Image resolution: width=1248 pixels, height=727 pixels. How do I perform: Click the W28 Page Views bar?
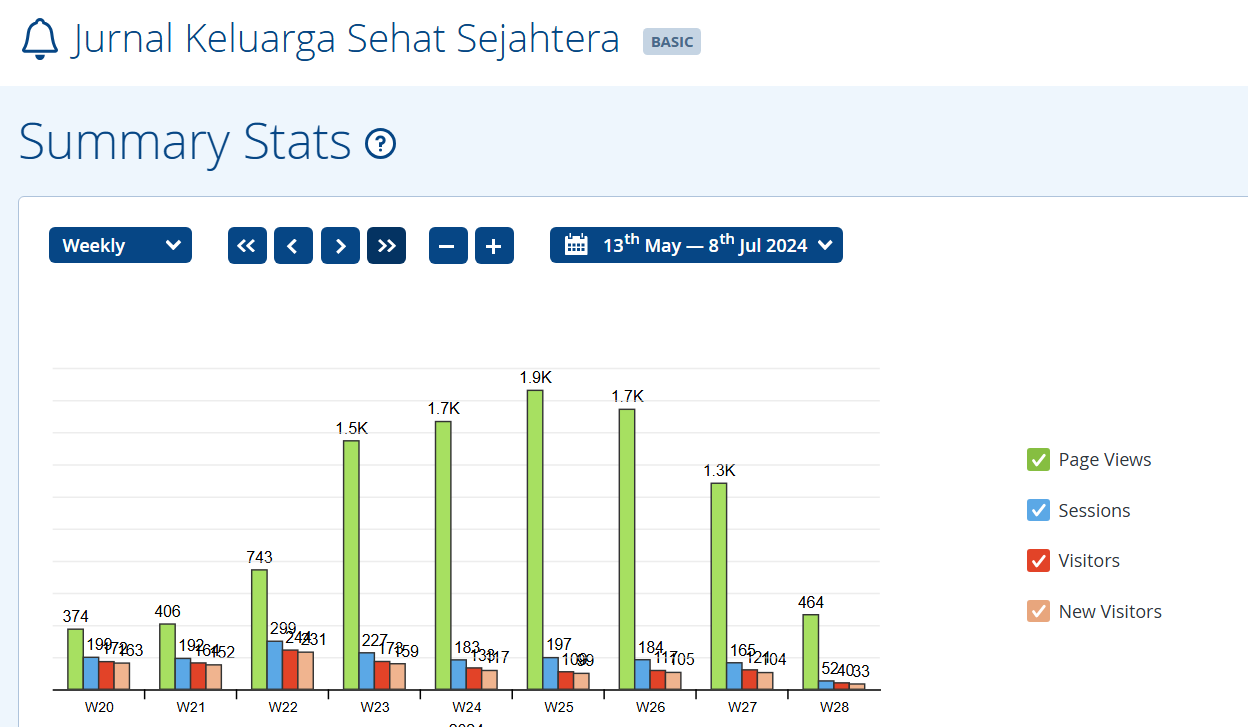811,652
